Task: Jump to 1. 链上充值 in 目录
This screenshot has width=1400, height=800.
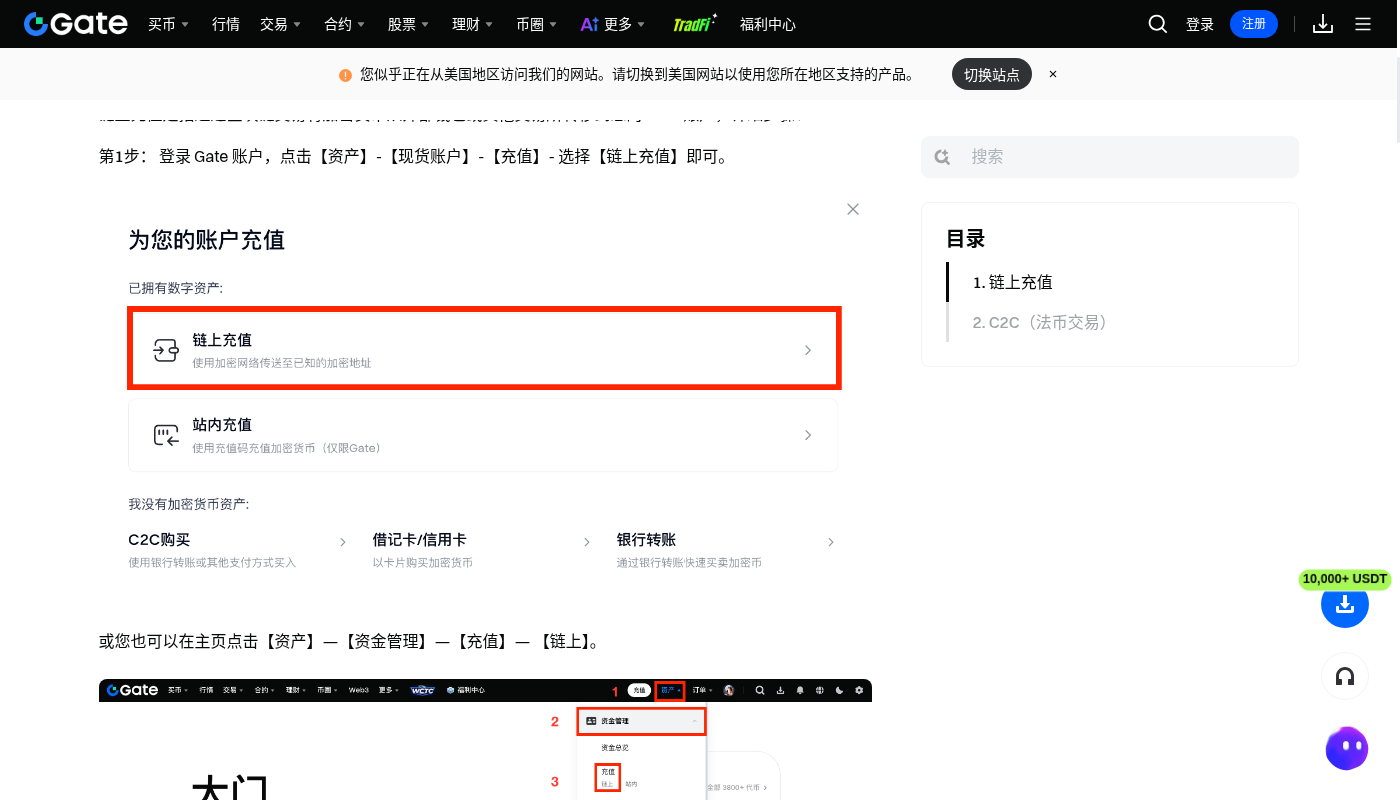Action: coord(1013,282)
